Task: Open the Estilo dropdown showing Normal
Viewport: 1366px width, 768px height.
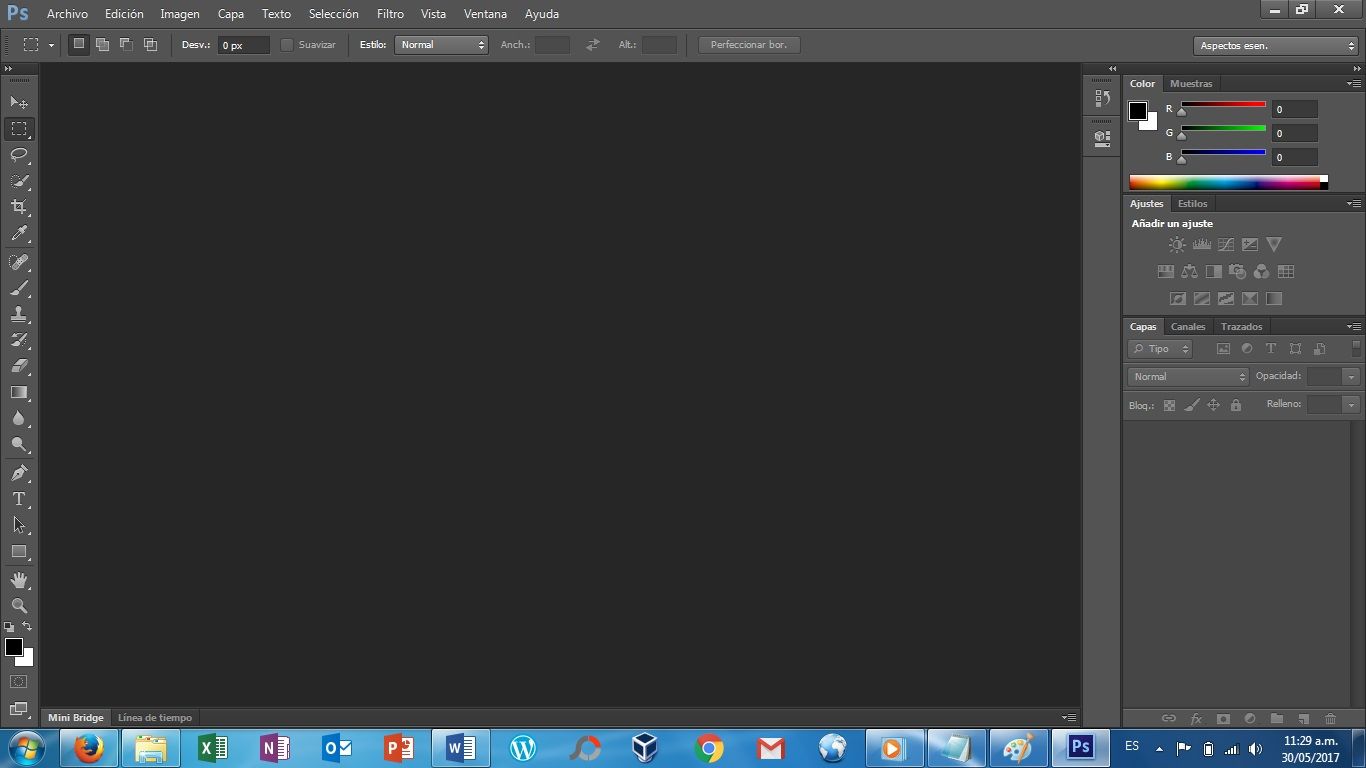Action: 441,45
